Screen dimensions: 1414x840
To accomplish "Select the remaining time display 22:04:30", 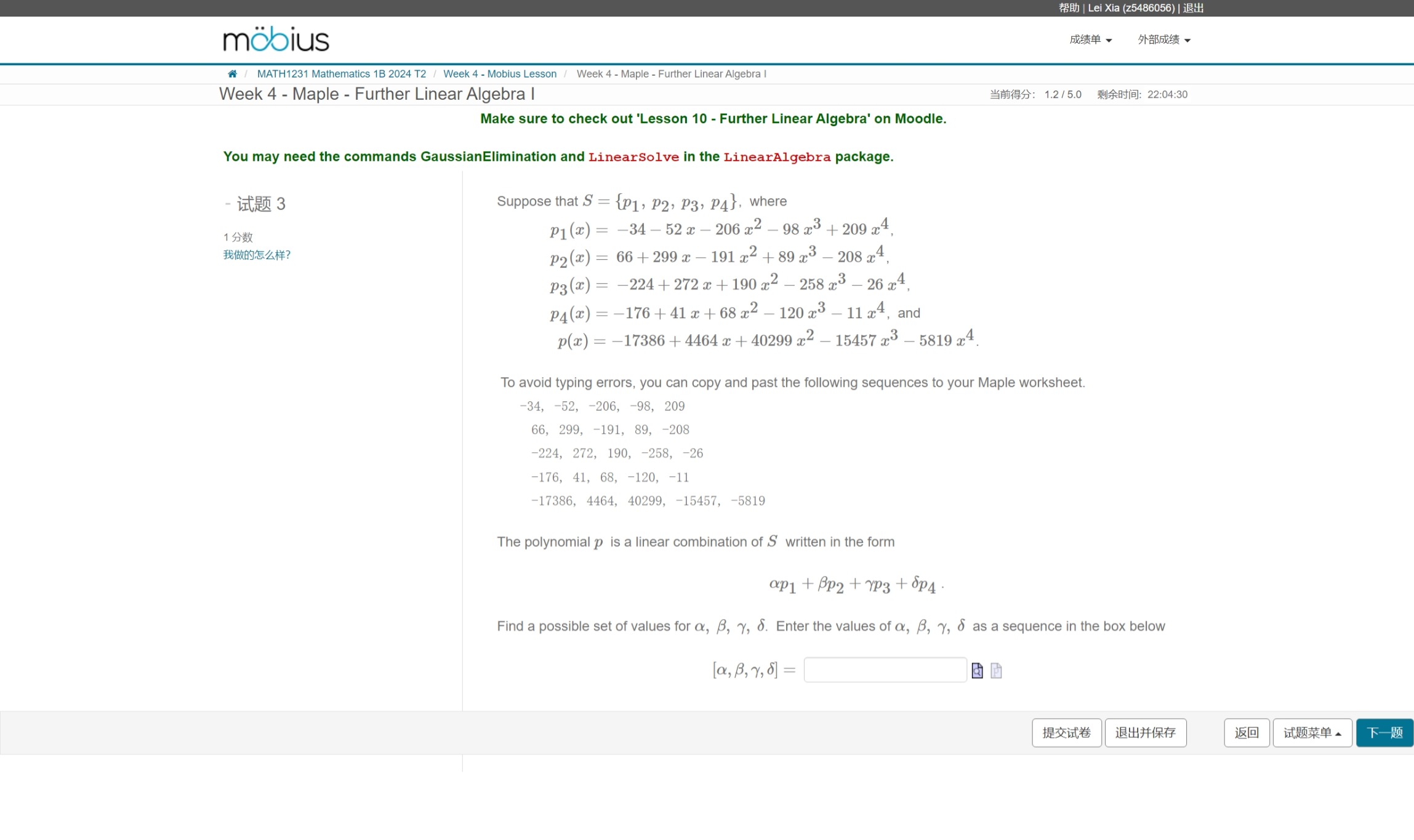I will pos(1167,94).
